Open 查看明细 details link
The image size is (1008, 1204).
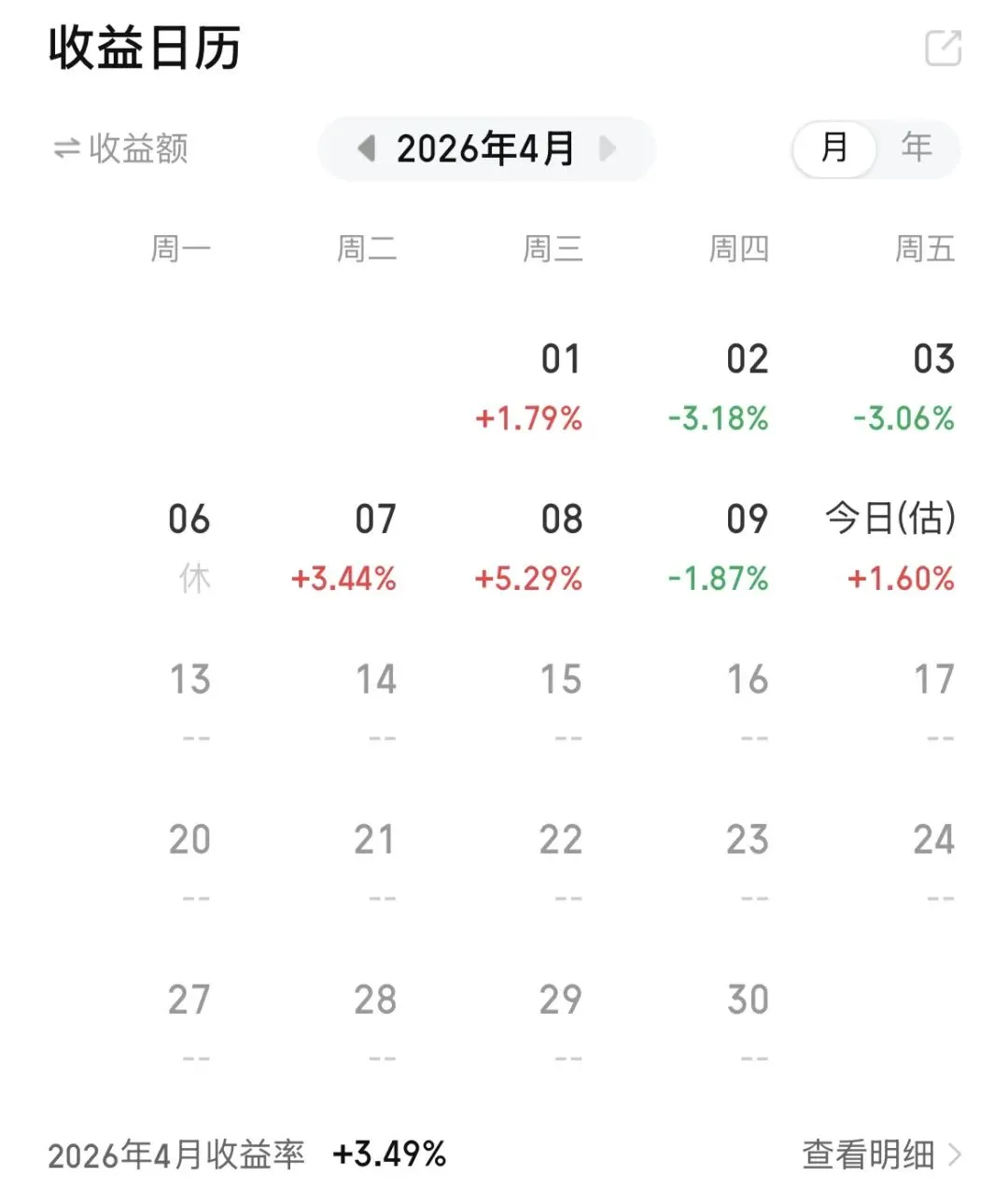pyautogui.click(x=868, y=1155)
